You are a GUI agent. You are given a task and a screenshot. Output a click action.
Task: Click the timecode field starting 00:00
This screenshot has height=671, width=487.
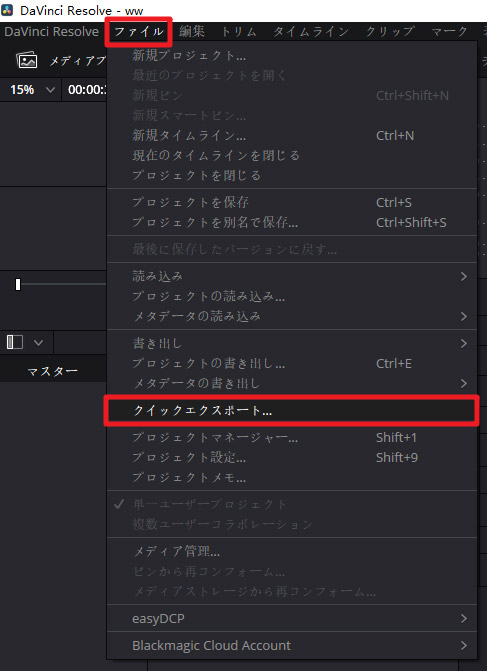click(87, 89)
